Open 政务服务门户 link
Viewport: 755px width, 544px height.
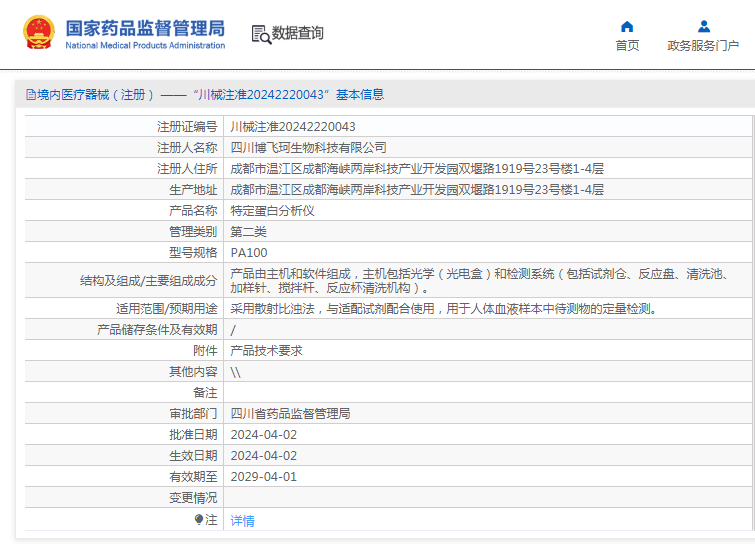pyautogui.click(x=703, y=45)
